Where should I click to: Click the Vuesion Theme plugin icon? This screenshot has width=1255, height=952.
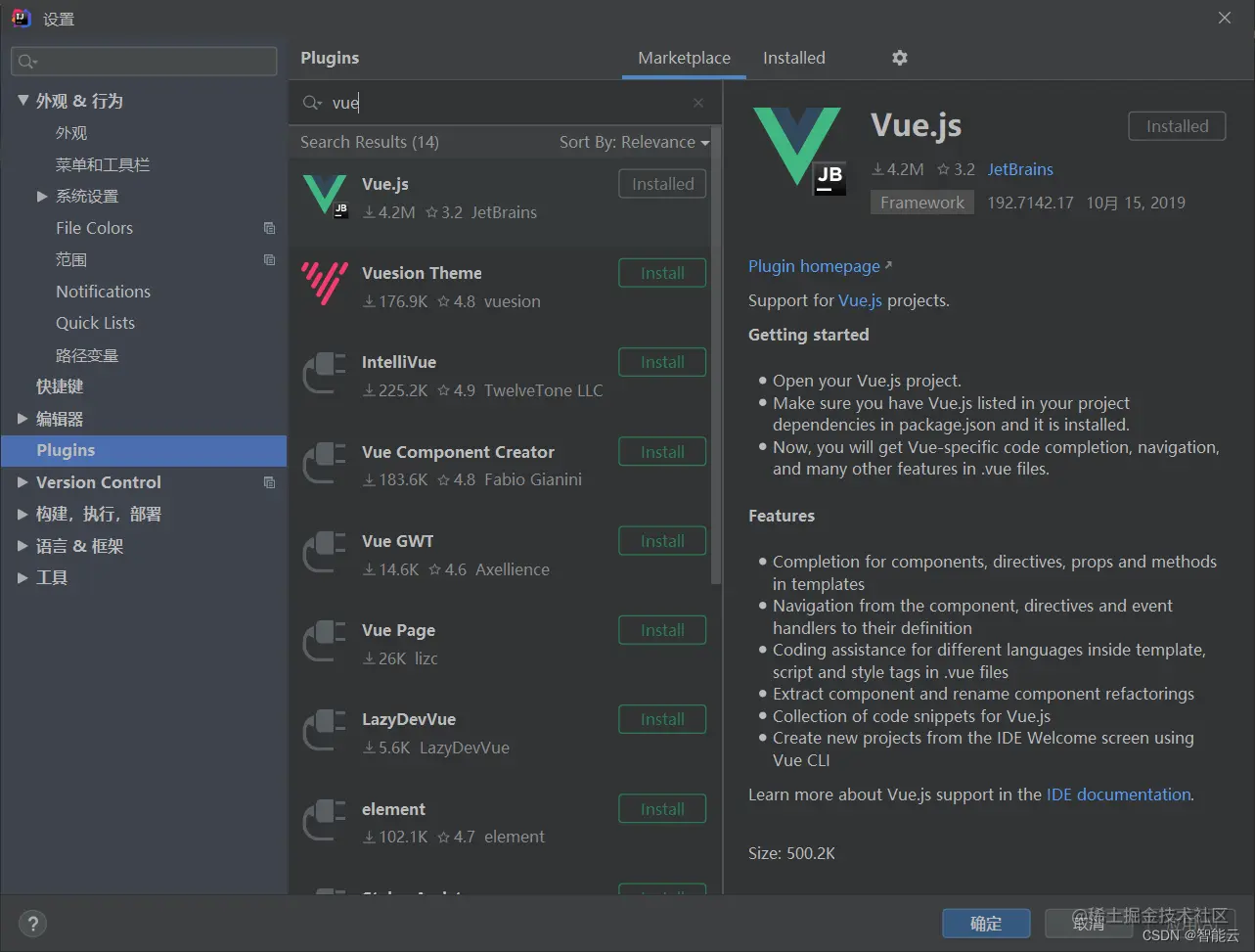click(326, 285)
